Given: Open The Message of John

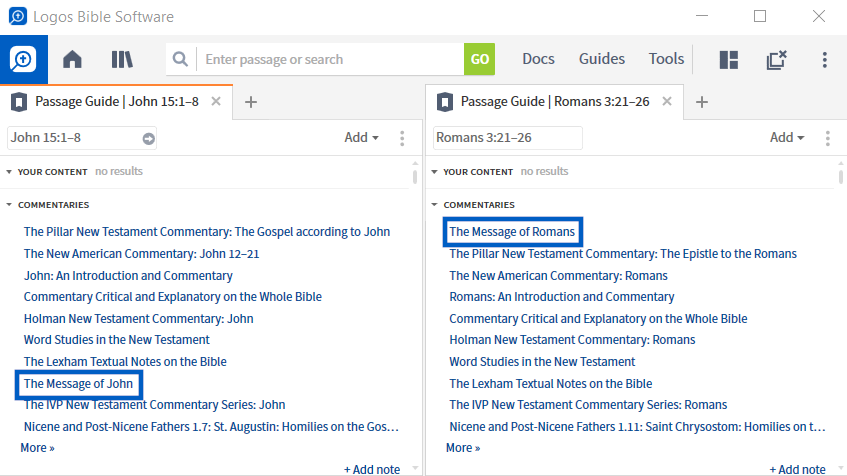Looking at the screenshot, I should tap(78, 384).
